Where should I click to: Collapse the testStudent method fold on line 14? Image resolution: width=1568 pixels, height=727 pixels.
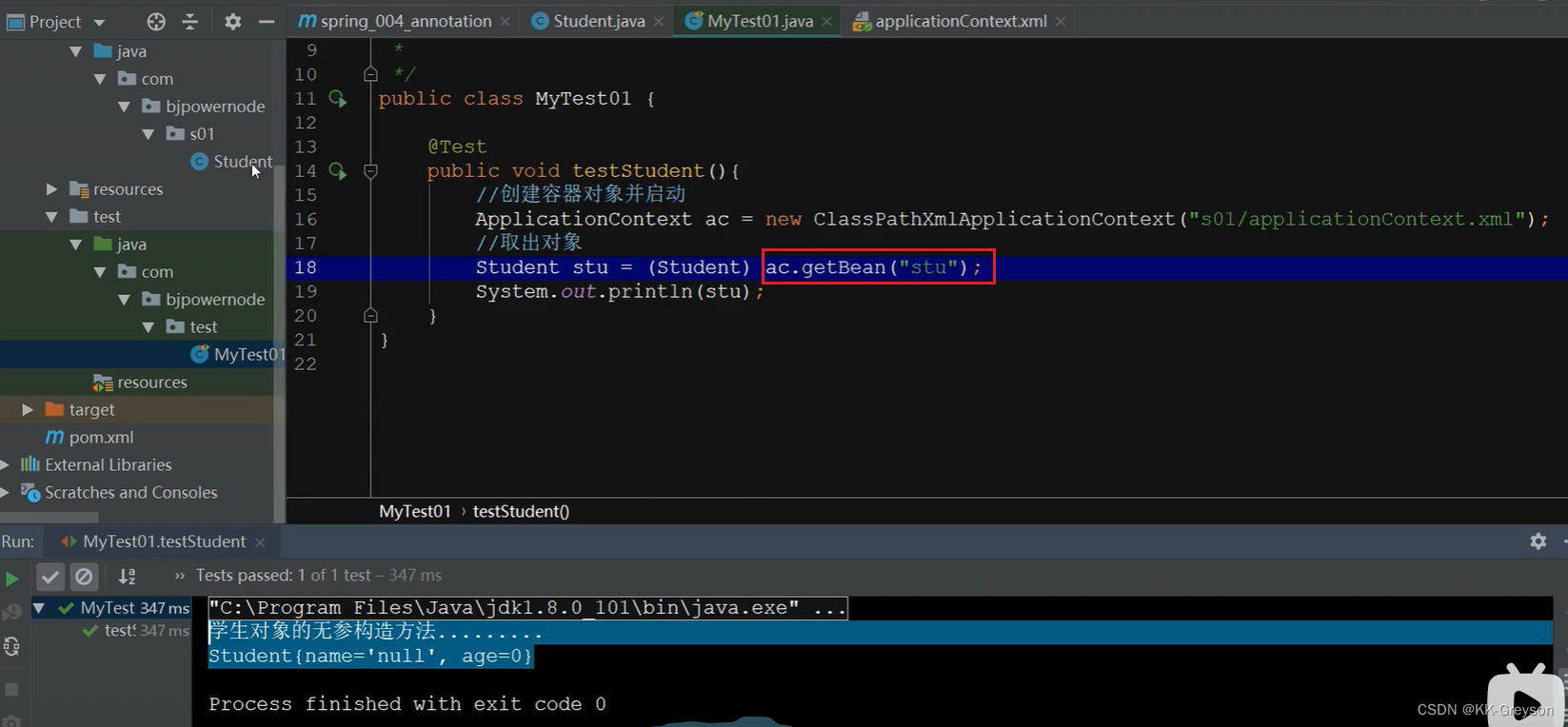[370, 171]
